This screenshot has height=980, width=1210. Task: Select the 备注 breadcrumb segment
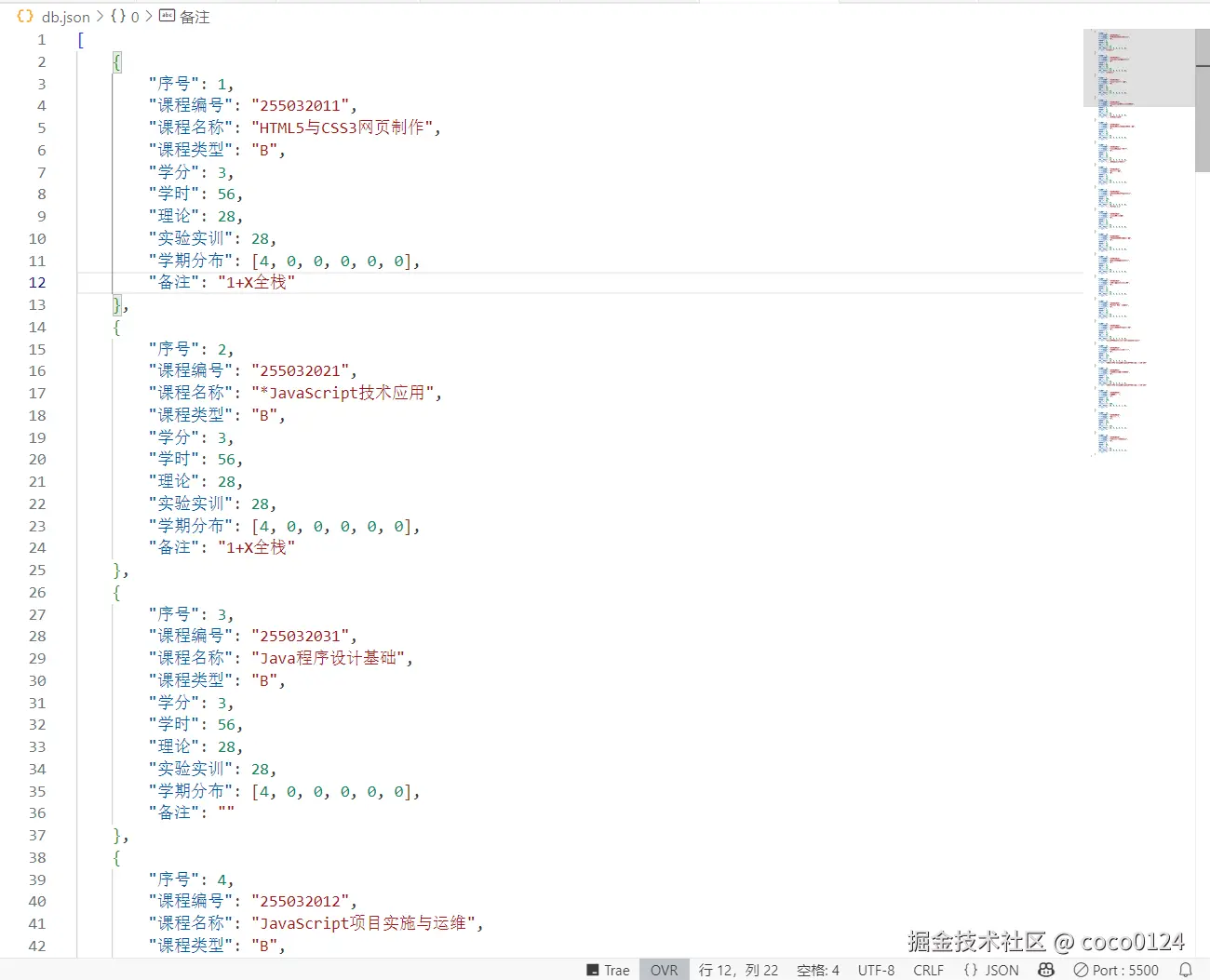195,17
